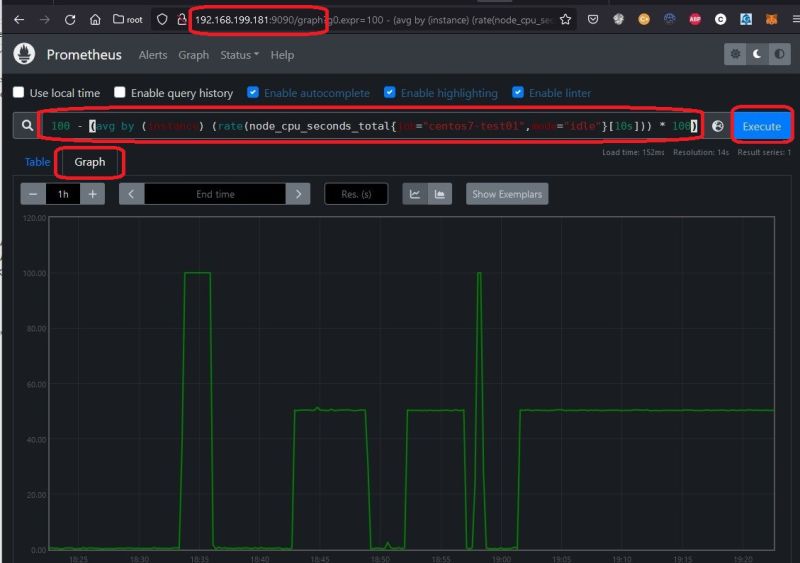The image size is (800, 563).
Task: Open the Pocket save icon
Action: coord(593,19)
